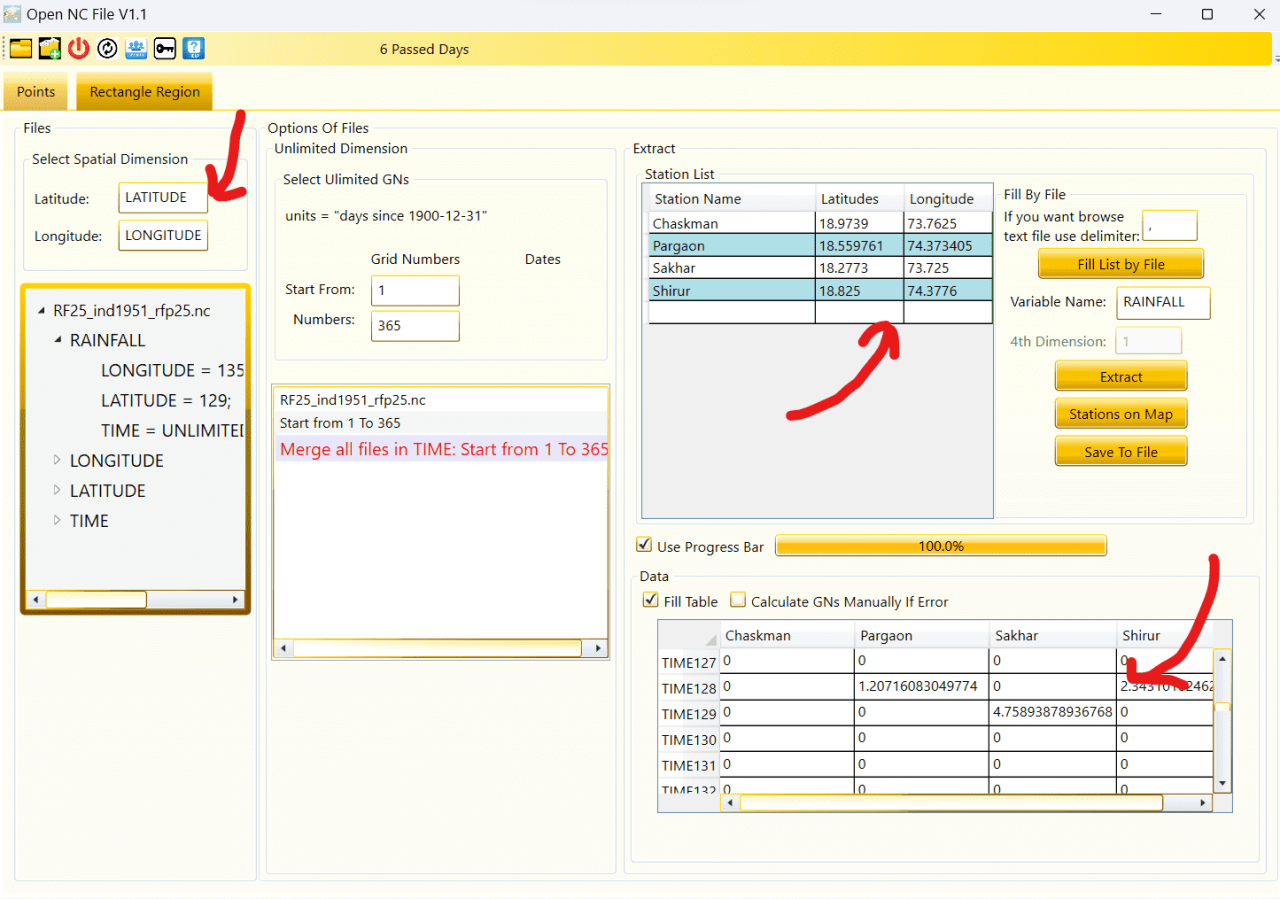Select the Sakhar row in Station List
The height and width of the screenshot is (899, 1280).
point(820,268)
